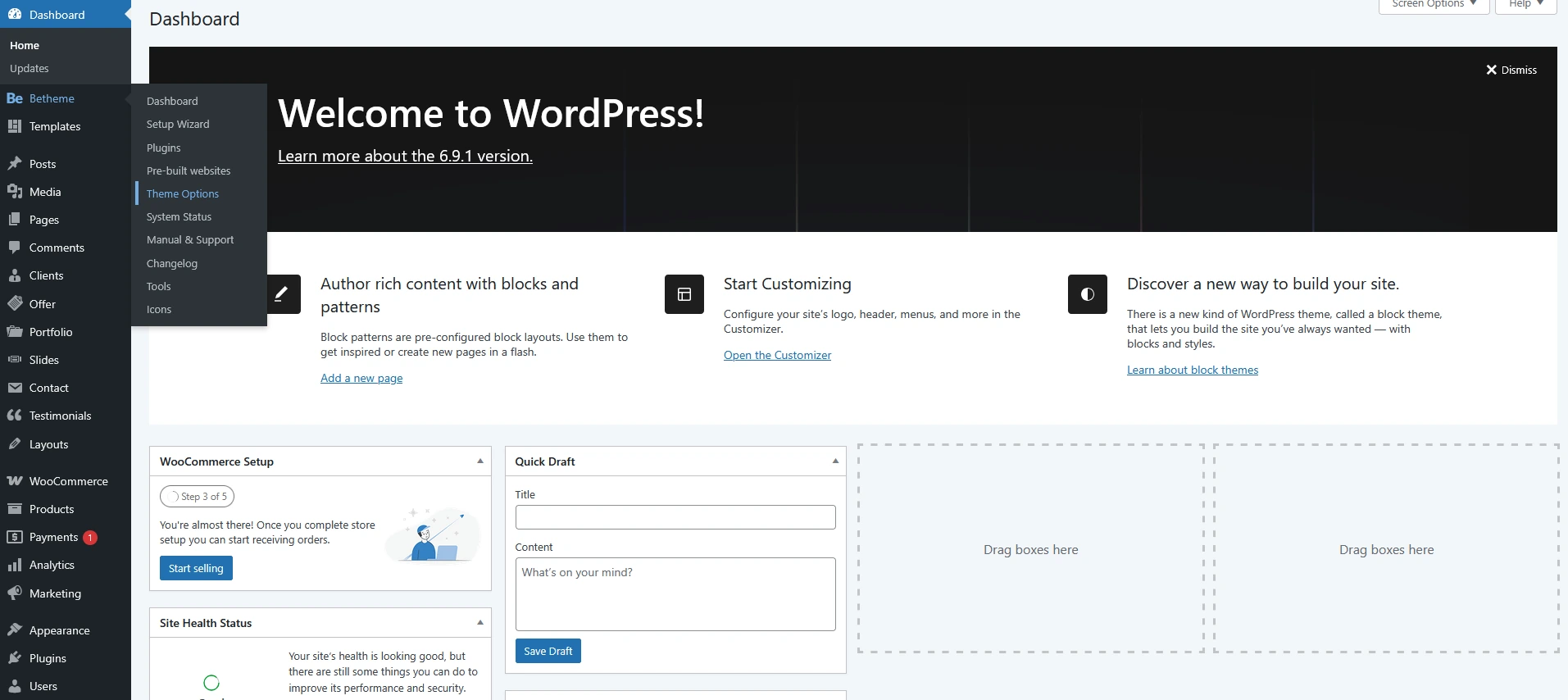The height and width of the screenshot is (700, 1568).
Task: Select Icons in Betheme submenu
Action: click(x=159, y=309)
